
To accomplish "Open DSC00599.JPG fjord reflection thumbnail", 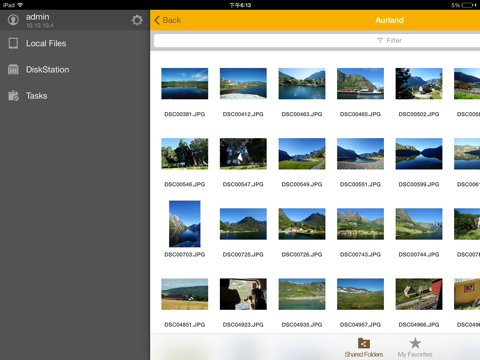I will click(419, 154).
